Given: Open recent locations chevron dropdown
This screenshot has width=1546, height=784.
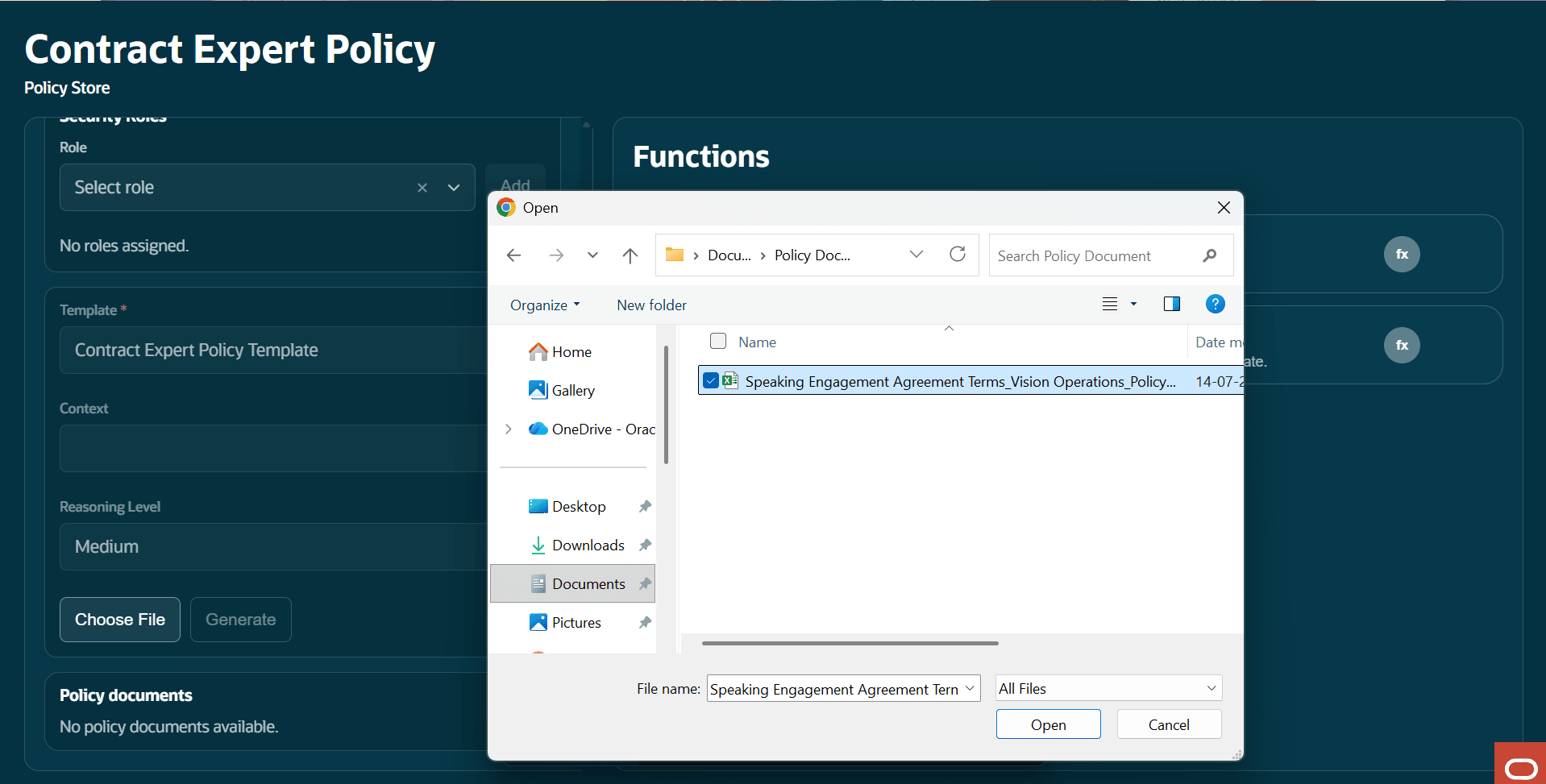Looking at the screenshot, I should tap(592, 255).
